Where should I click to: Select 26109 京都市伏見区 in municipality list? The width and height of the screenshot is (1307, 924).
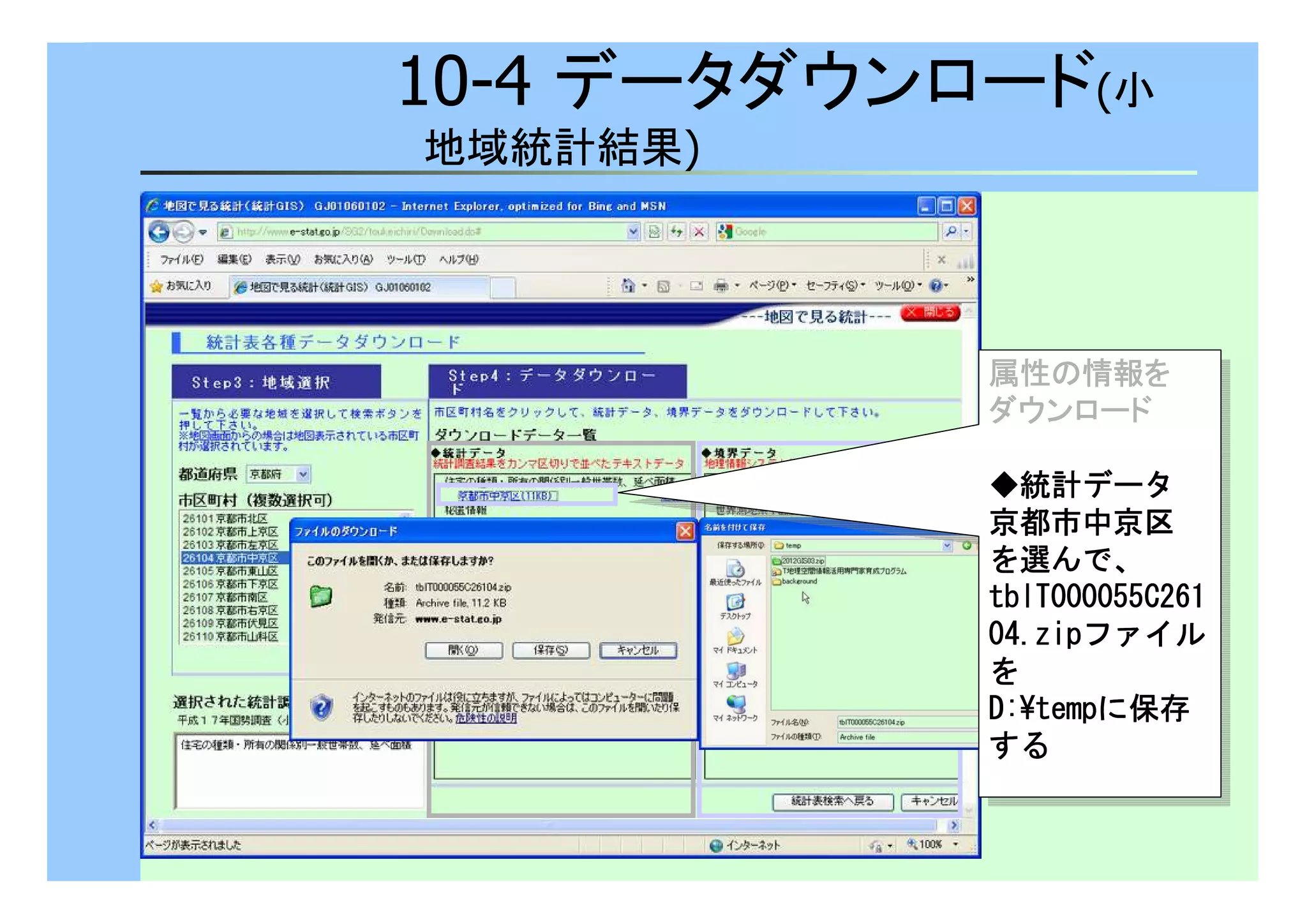pyautogui.click(x=230, y=623)
